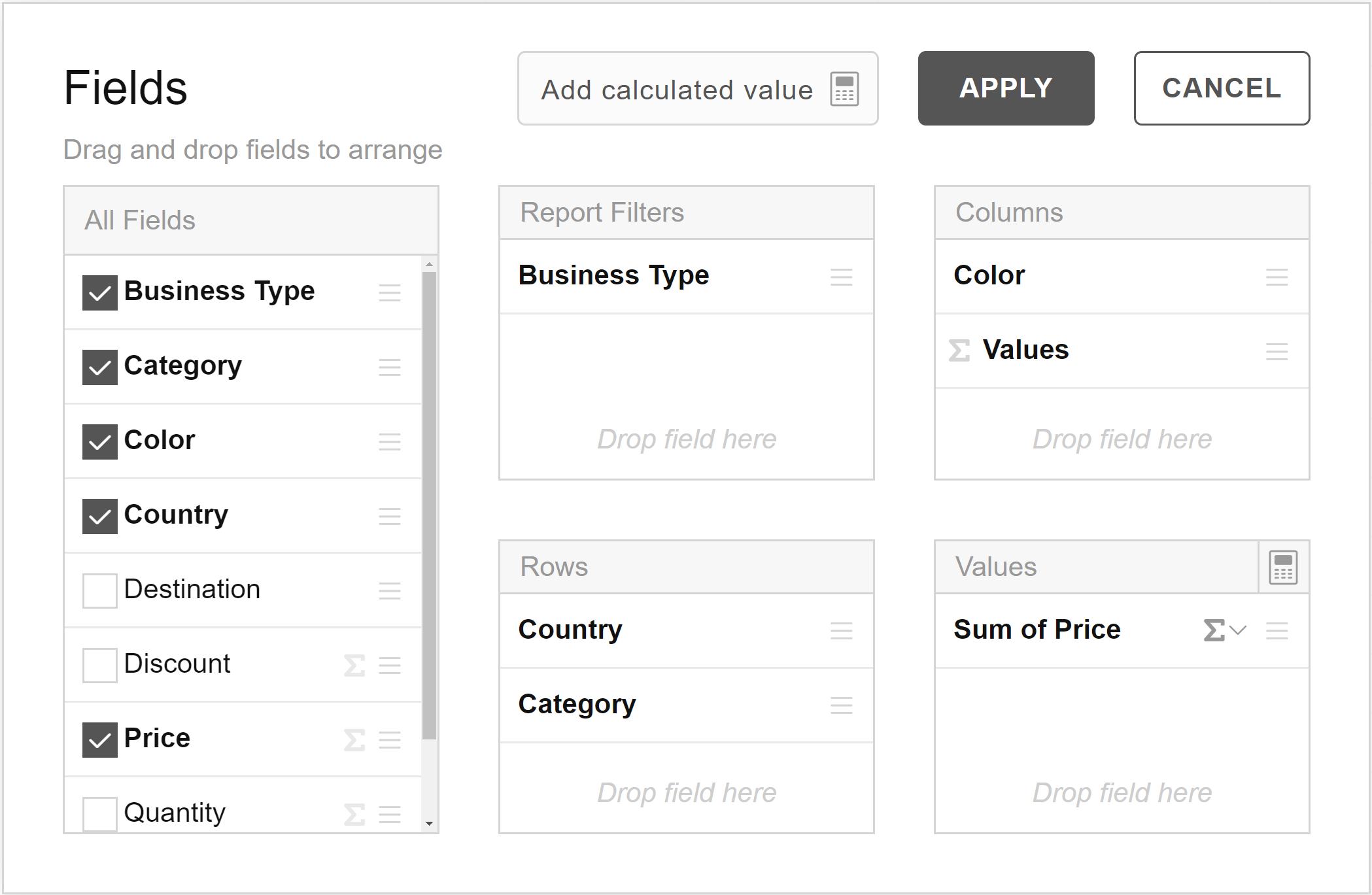
Task: Click scrollbar down arrow in All Fields
Action: (x=429, y=823)
